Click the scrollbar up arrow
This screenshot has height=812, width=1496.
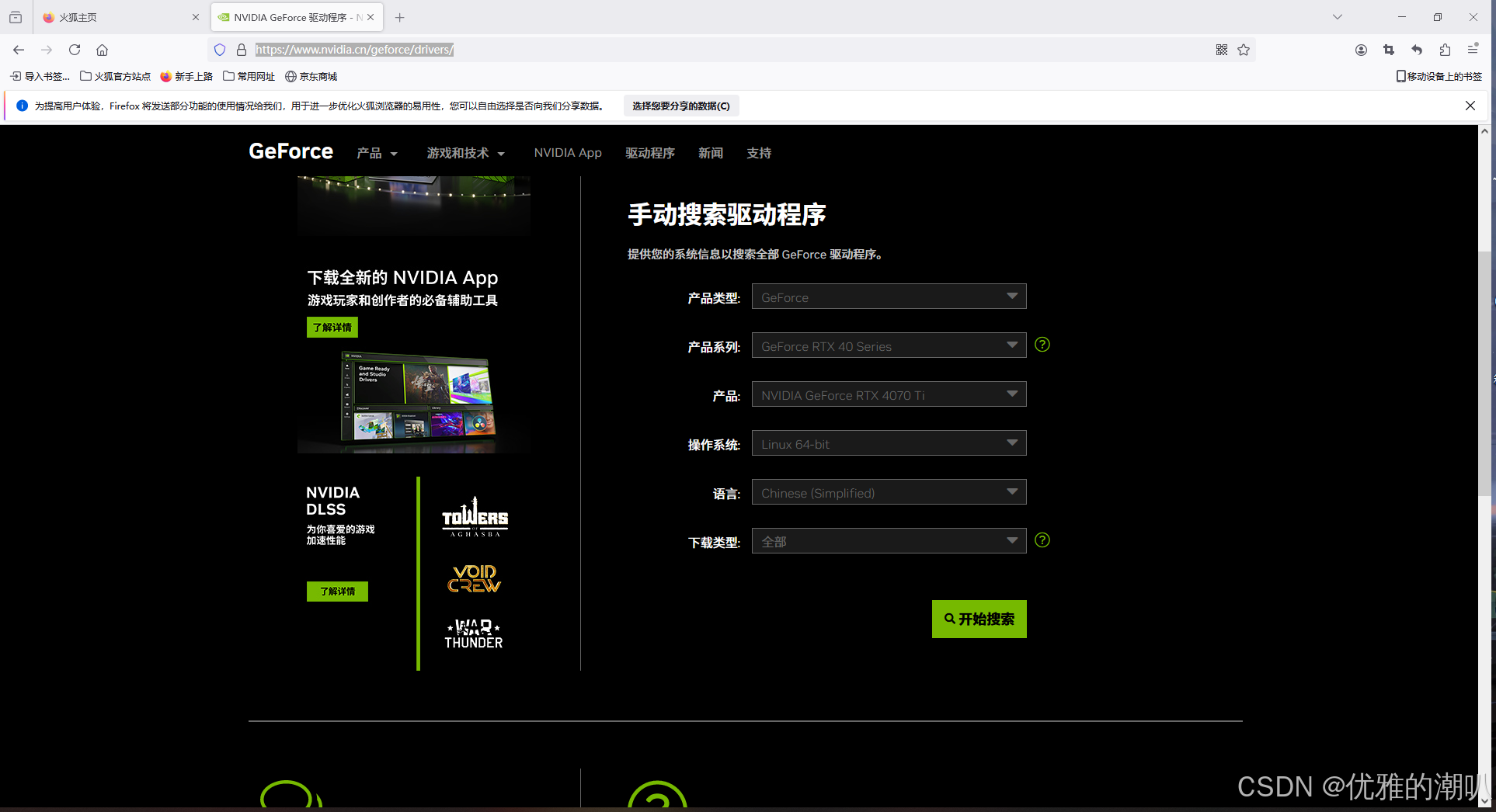point(1485,131)
